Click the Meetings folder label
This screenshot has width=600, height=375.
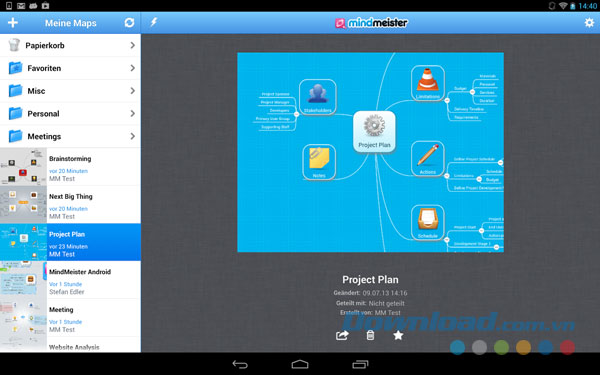[44, 137]
